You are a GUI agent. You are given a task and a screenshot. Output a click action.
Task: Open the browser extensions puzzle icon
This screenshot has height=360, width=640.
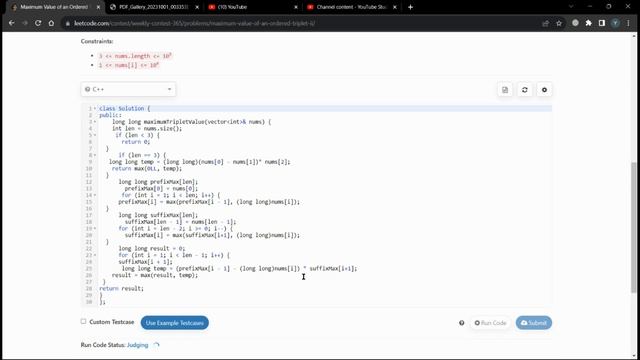pos(589,23)
